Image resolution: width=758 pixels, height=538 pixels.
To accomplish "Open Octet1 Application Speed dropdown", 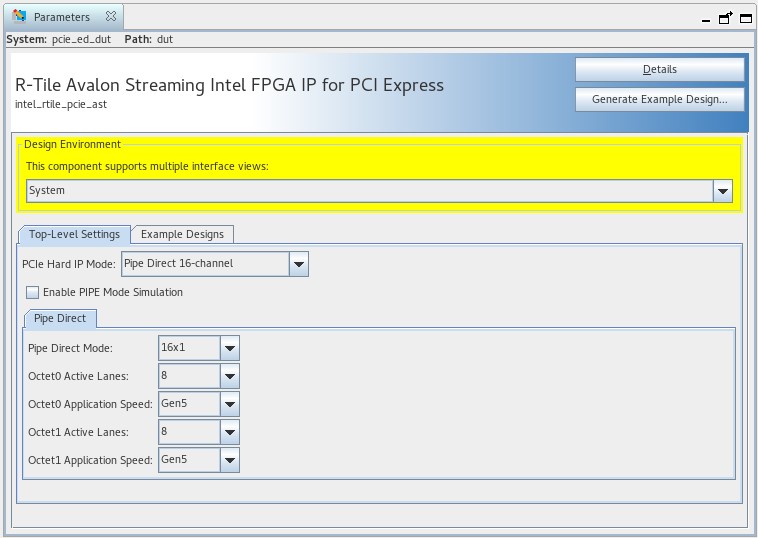I will pyautogui.click(x=229, y=461).
